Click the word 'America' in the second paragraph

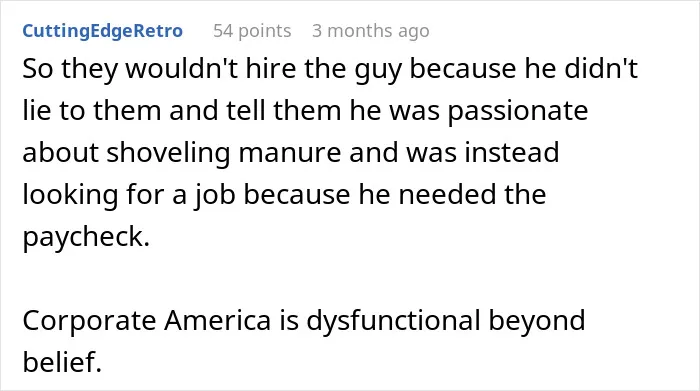point(217,320)
